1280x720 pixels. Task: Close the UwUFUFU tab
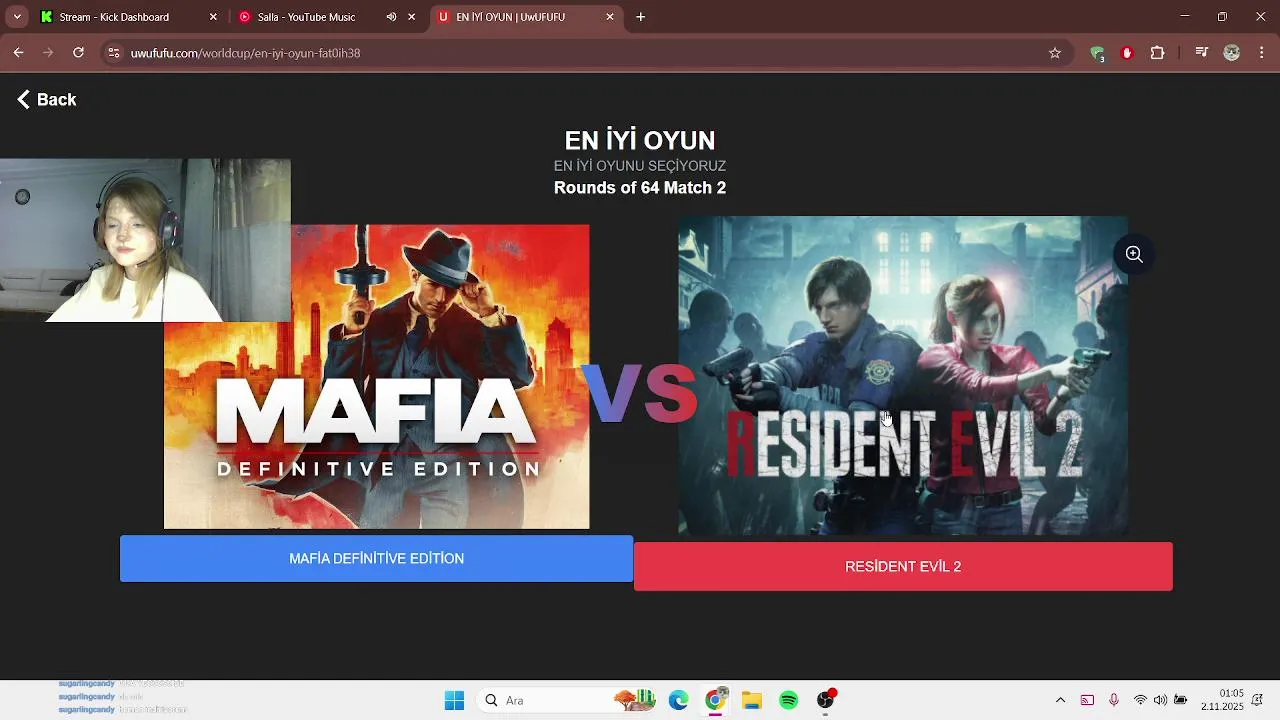pyautogui.click(x=610, y=17)
